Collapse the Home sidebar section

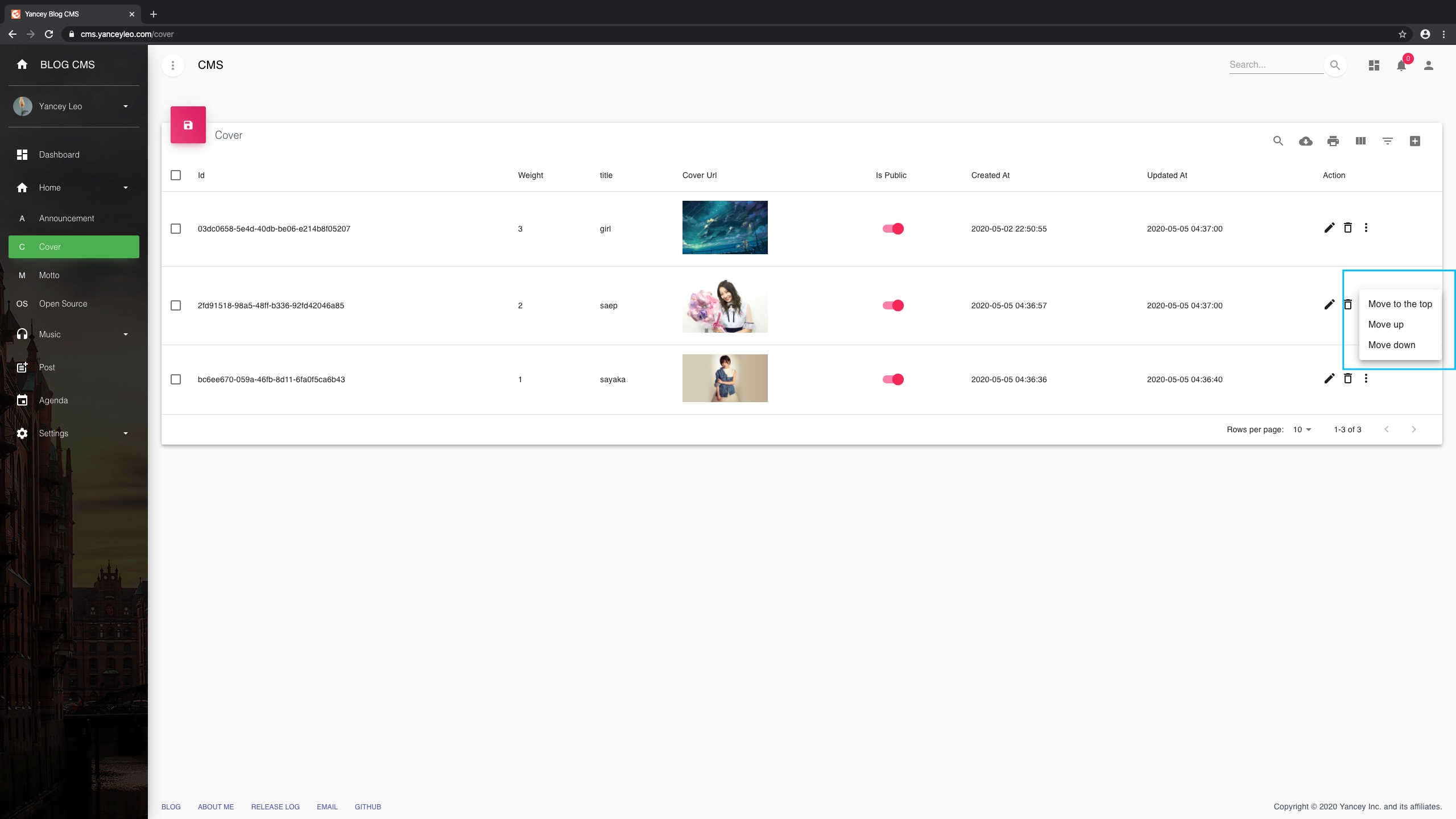pos(74,188)
